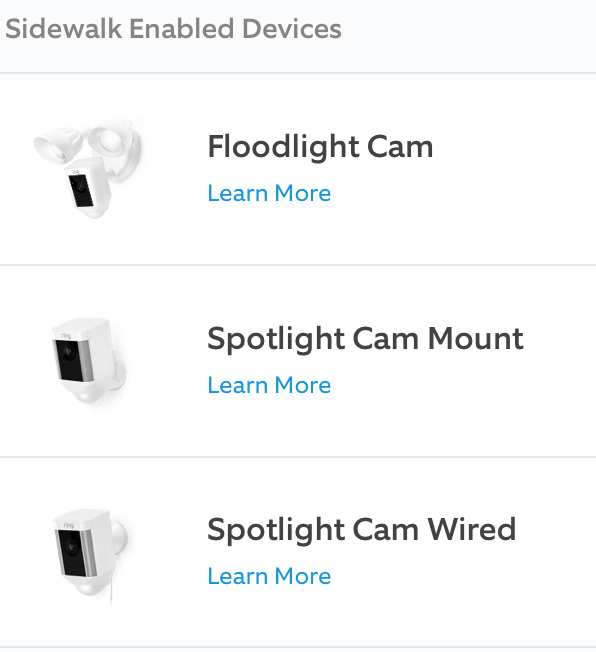Click the Spotlight Cam Mount heading

365,339
